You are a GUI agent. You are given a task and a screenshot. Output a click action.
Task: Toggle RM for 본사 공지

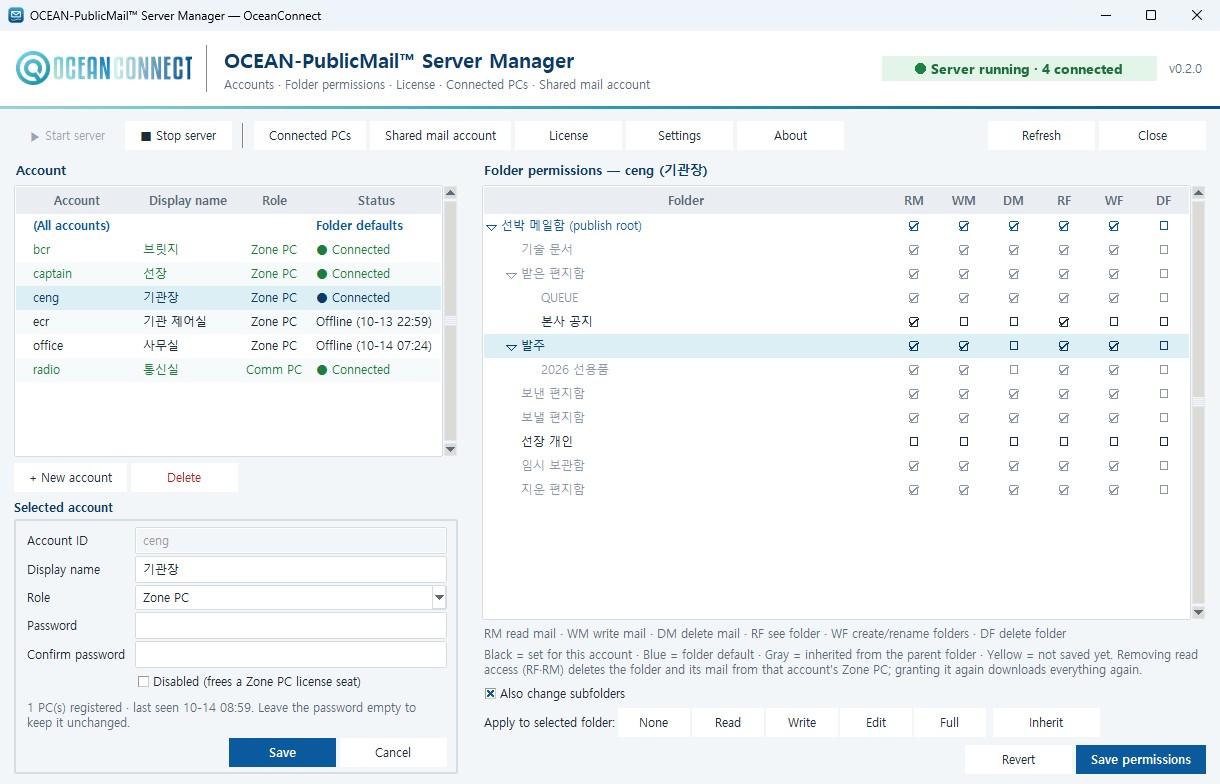[914, 322]
